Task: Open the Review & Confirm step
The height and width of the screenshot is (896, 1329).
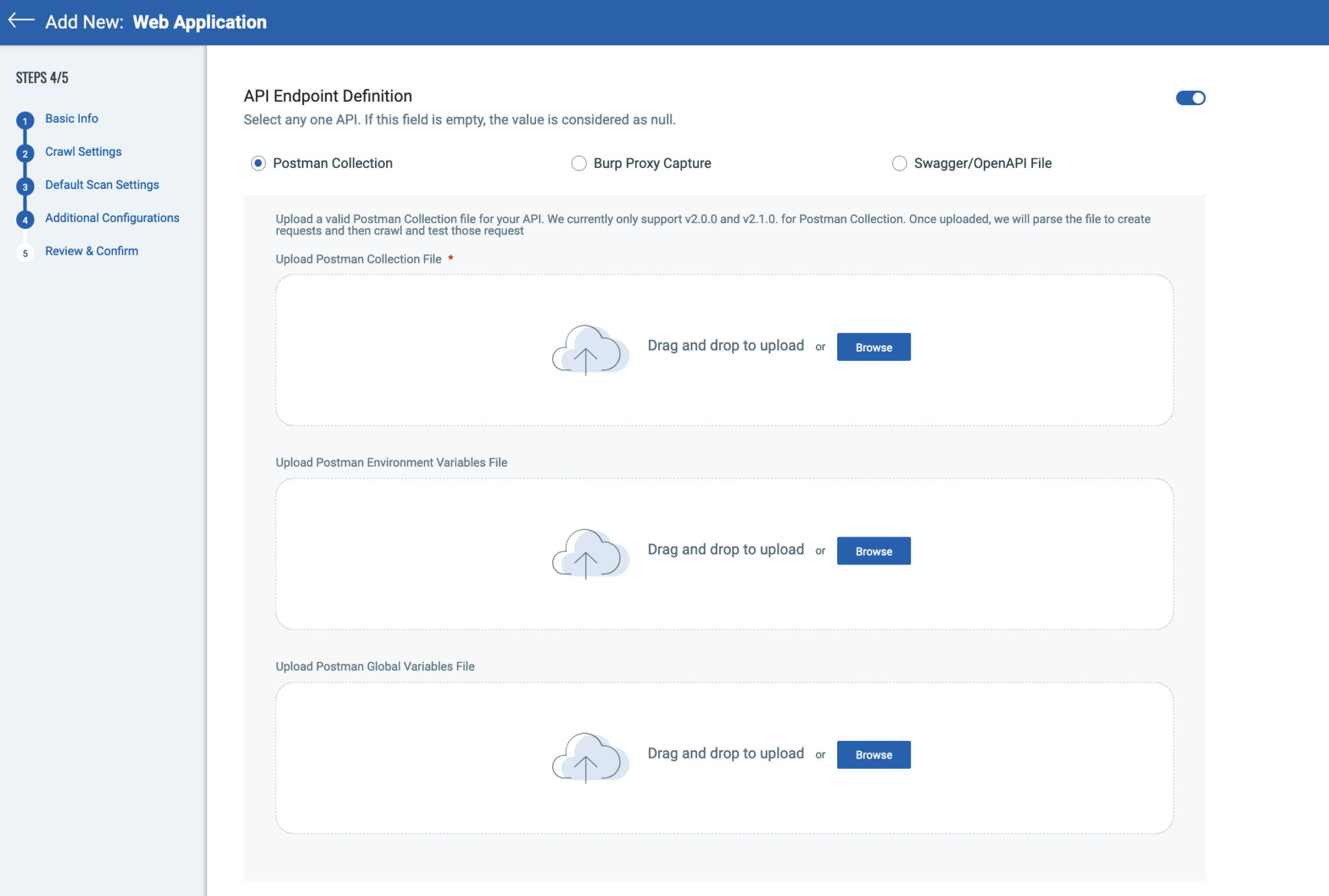Action: point(91,250)
